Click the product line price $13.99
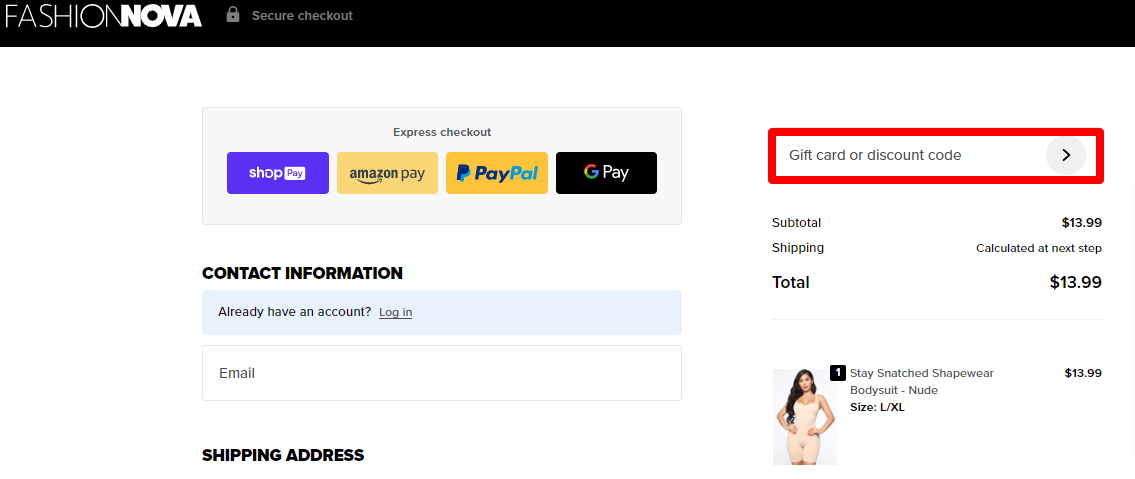This screenshot has width=1135, height=479. [1083, 373]
